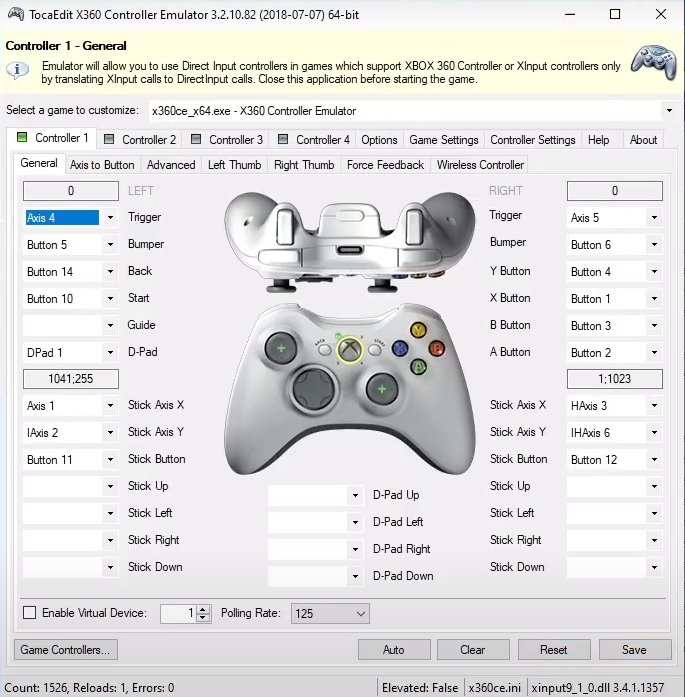Click the Clear button

[473, 649]
